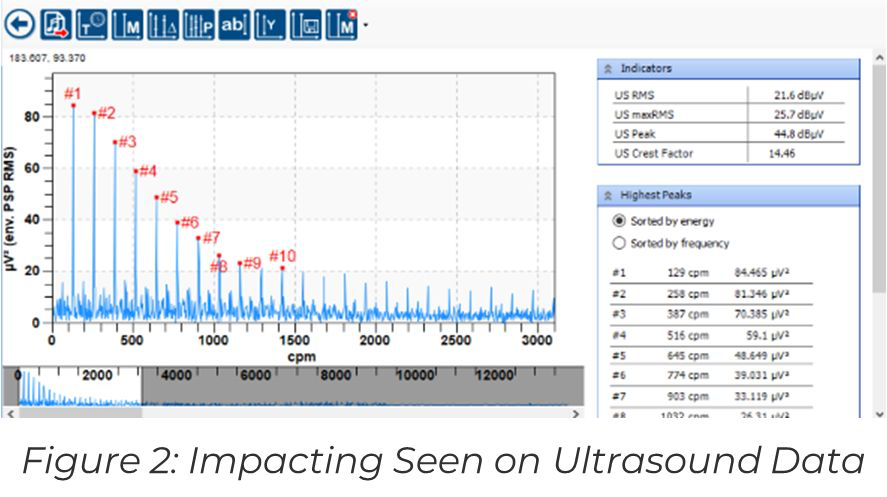
Task: Click the highlighted zoom window in overview strip
Action: pos(79,386)
